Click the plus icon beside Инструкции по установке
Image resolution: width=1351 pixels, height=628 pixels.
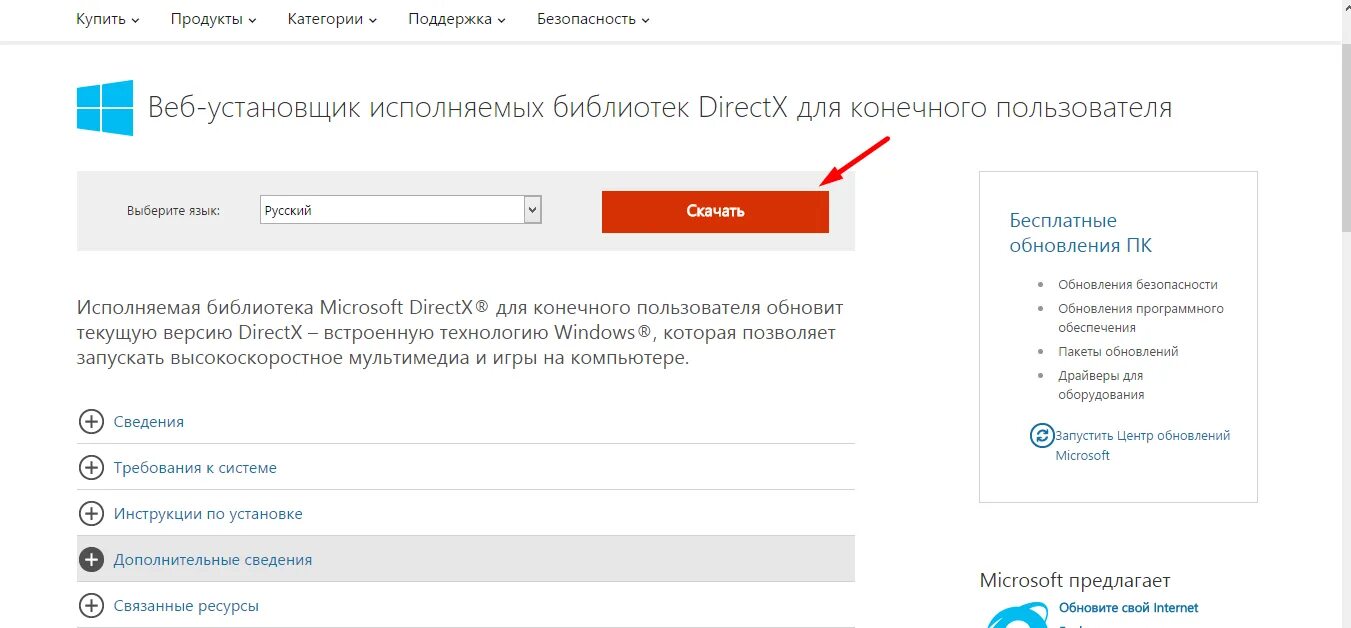(91, 514)
